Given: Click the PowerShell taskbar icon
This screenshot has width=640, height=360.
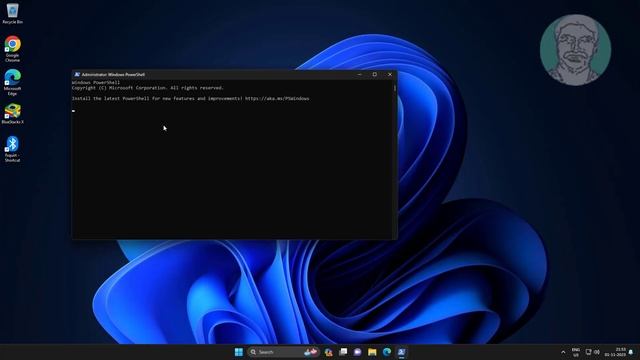Looking at the screenshot, I should click(402, 352).
